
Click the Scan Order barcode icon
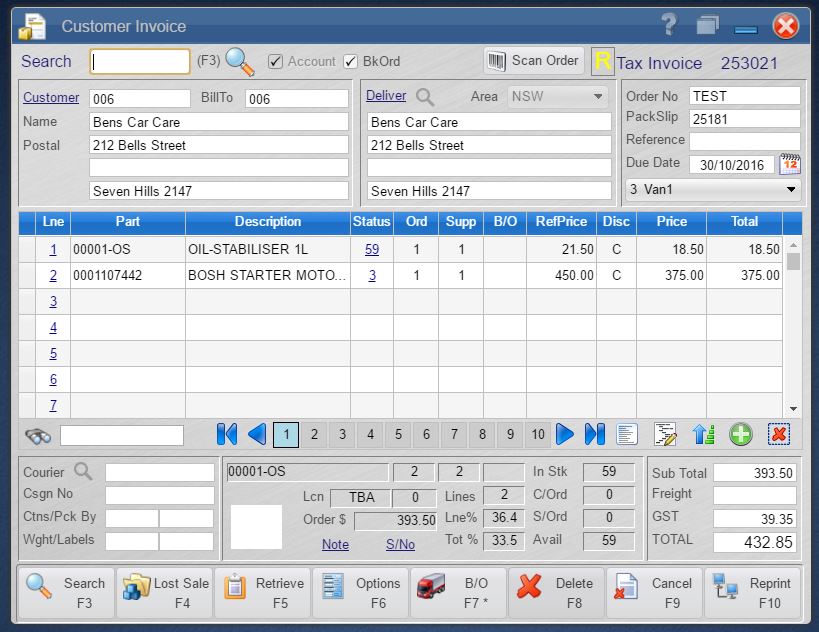[495, 60]
